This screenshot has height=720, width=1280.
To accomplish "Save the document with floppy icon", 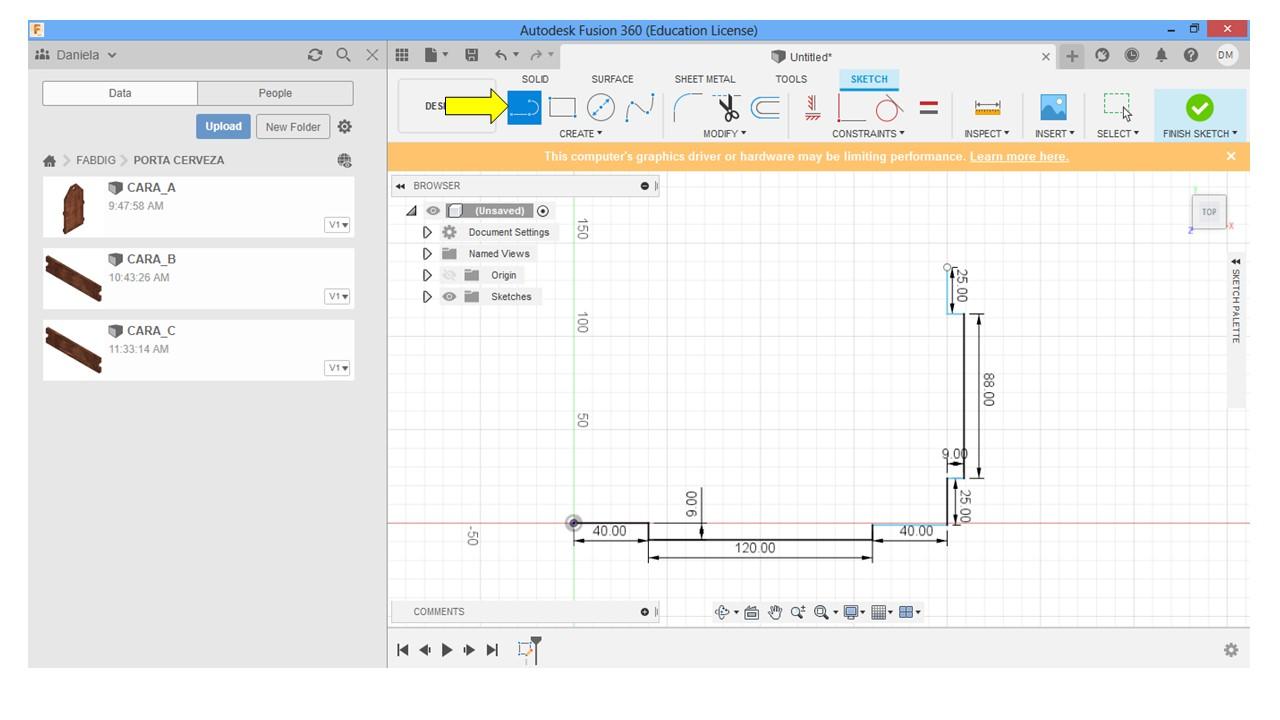I will [472, 56].
